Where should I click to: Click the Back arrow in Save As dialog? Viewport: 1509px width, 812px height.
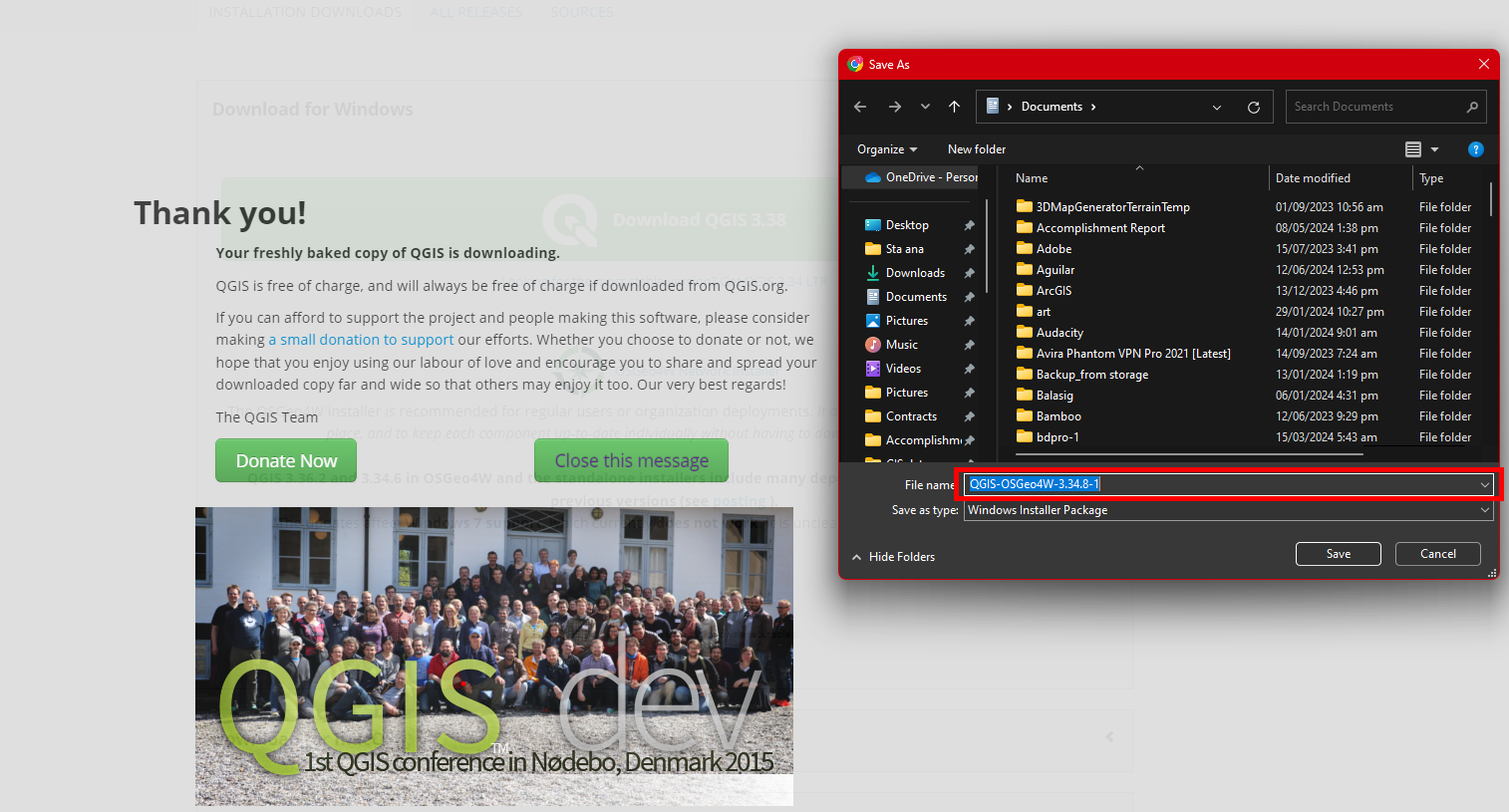point(860,107)
